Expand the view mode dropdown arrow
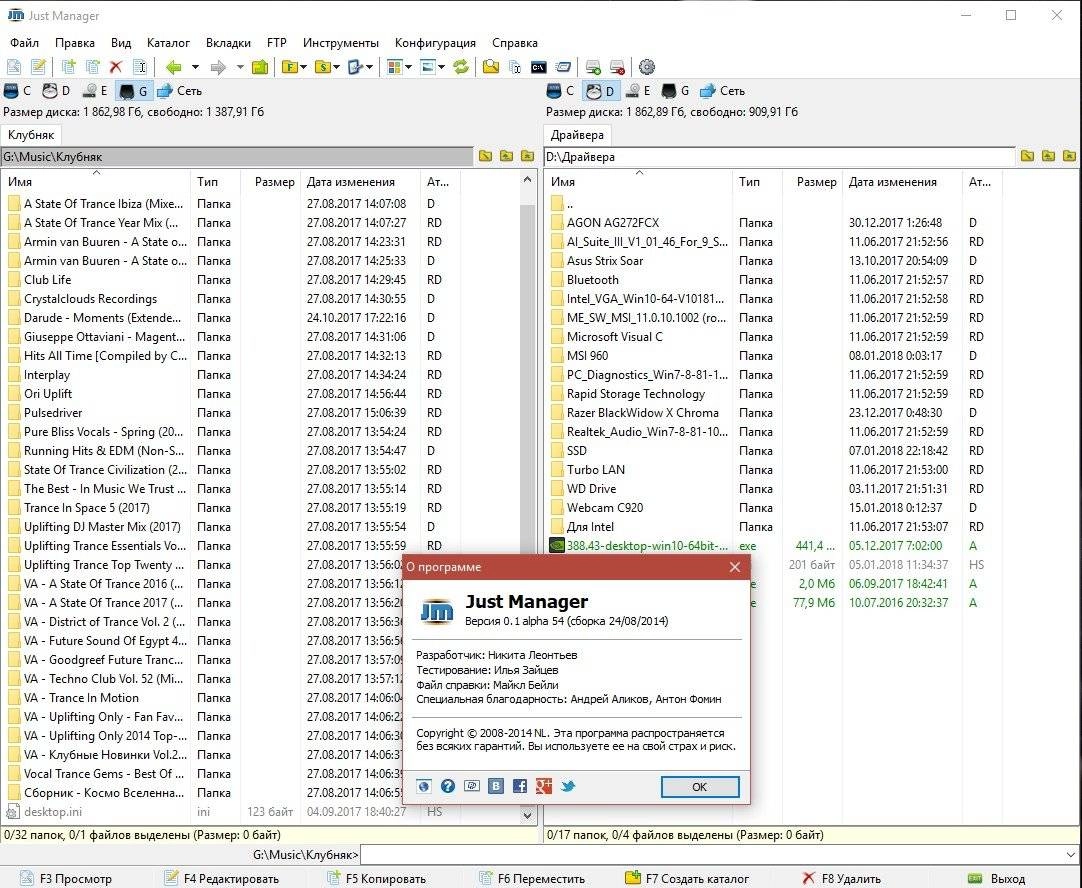 (409, 67)
